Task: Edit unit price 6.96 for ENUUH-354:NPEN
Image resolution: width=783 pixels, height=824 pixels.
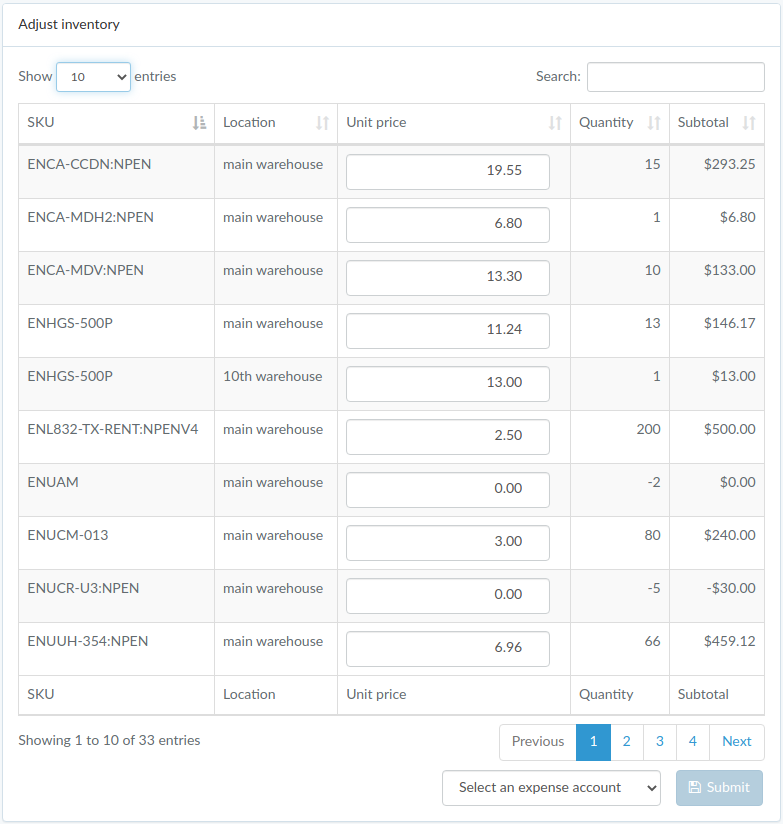Action: tap(448, 649)
